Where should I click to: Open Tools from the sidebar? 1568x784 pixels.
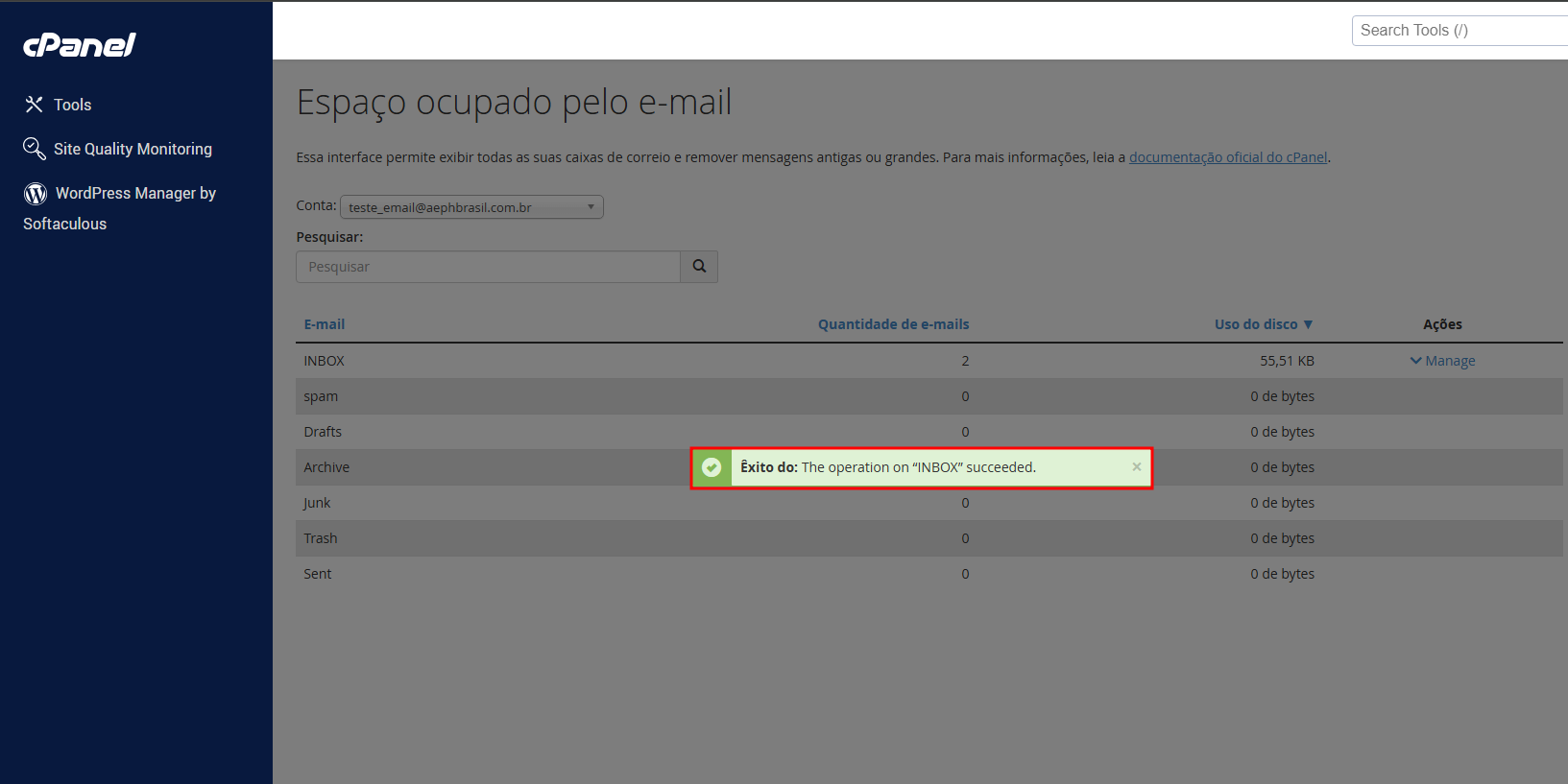58,105
